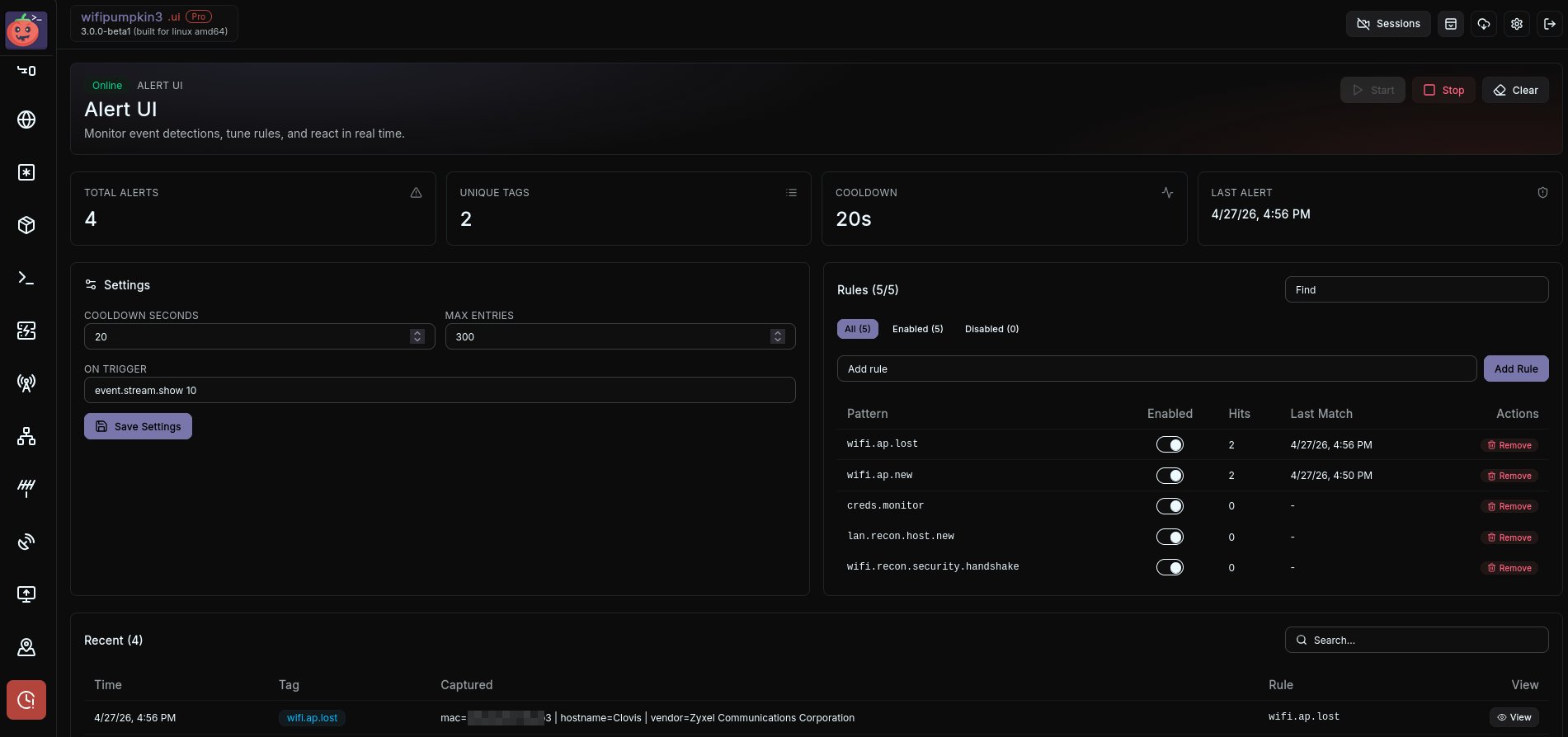Focus the Recent alerts Search field
The width and height of the screenshot is (1568, 737).
tap(1416, 640)
